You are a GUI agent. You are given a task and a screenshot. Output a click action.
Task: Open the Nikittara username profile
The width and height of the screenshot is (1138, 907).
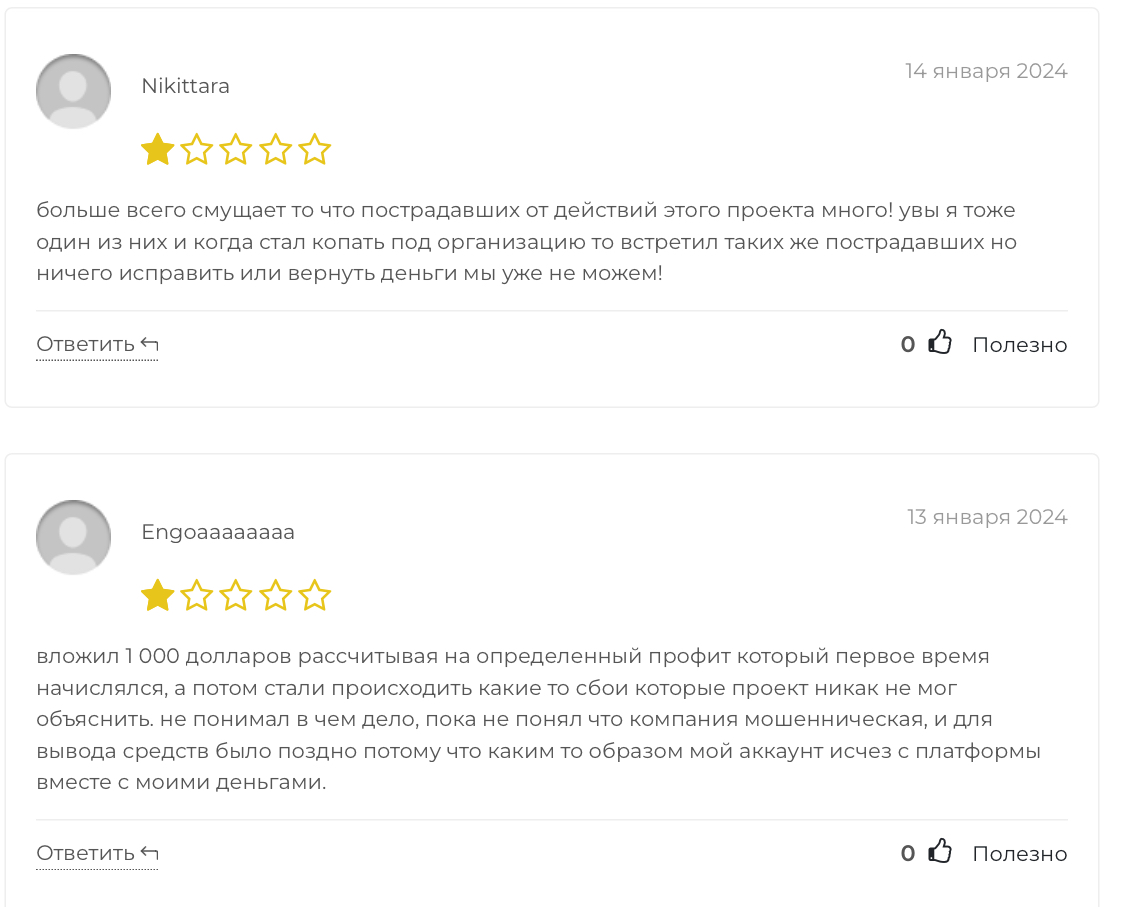pyautogui.click(x=186, y=86)
